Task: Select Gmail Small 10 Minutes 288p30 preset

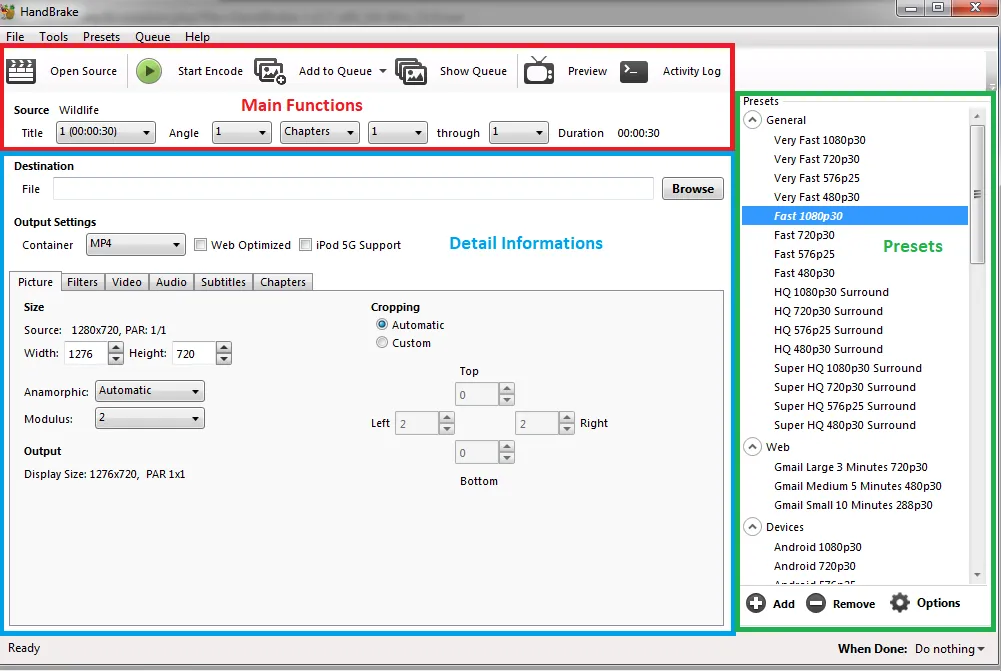Action: [x=853, y=505]
